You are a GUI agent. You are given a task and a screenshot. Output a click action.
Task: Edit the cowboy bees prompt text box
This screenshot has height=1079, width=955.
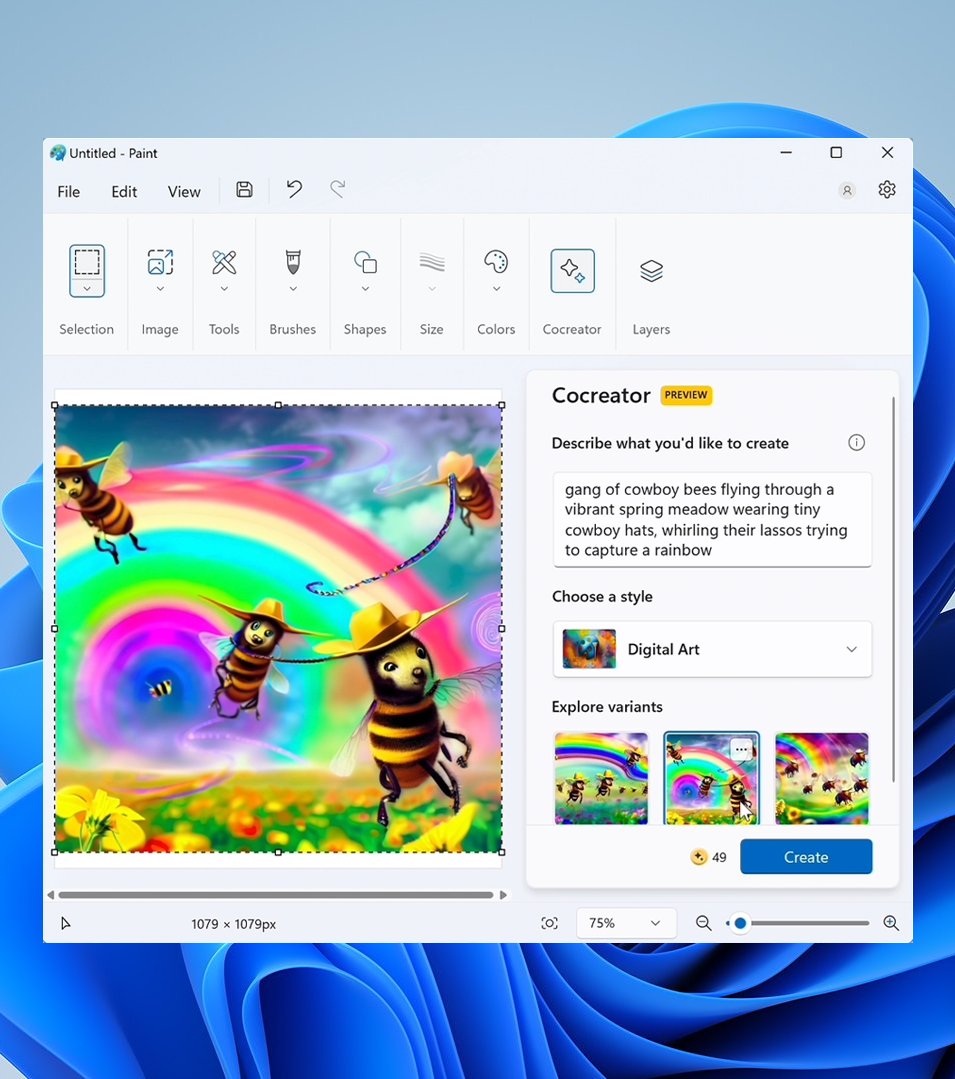point(712,520)
